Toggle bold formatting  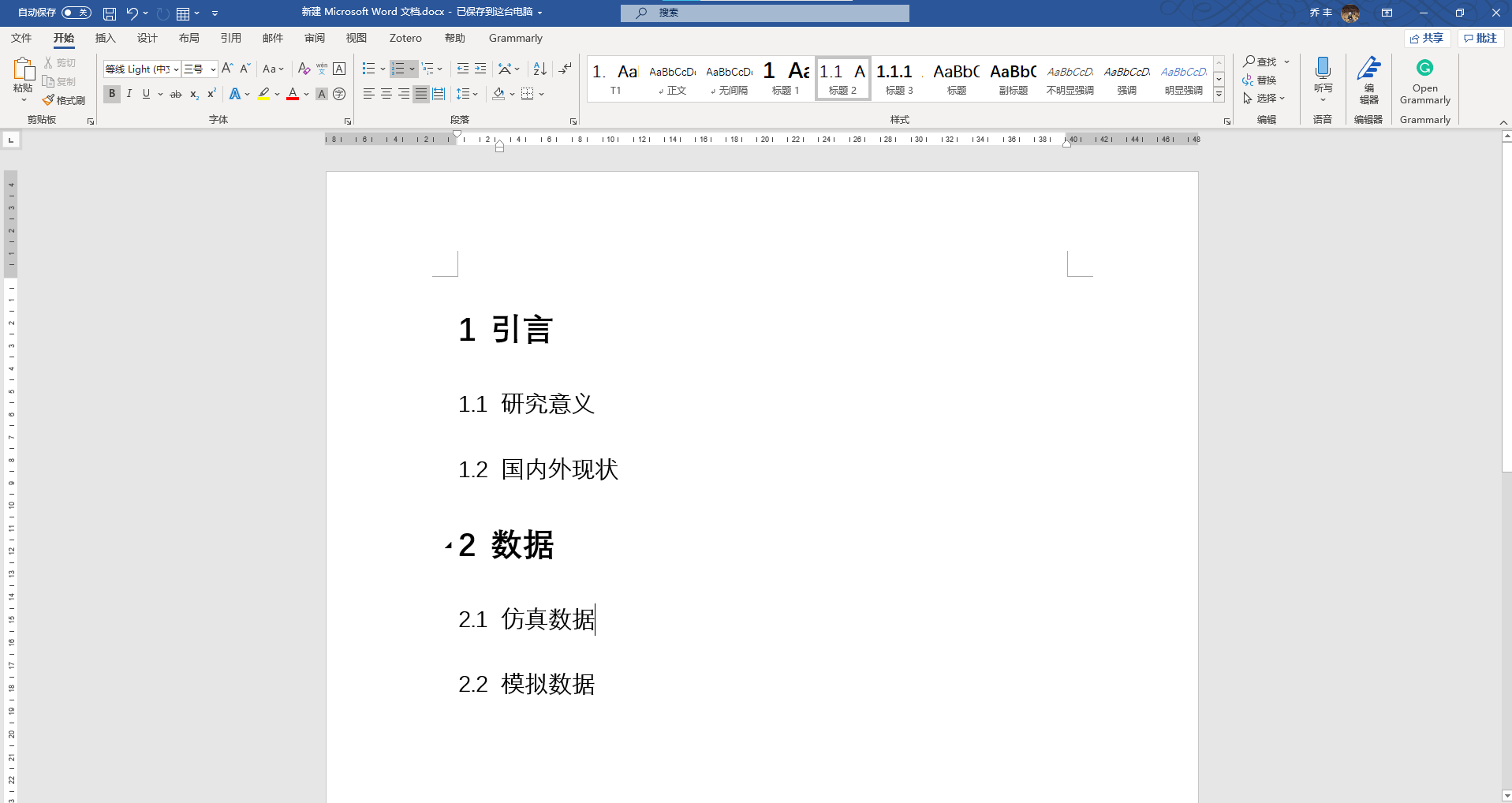112,94
